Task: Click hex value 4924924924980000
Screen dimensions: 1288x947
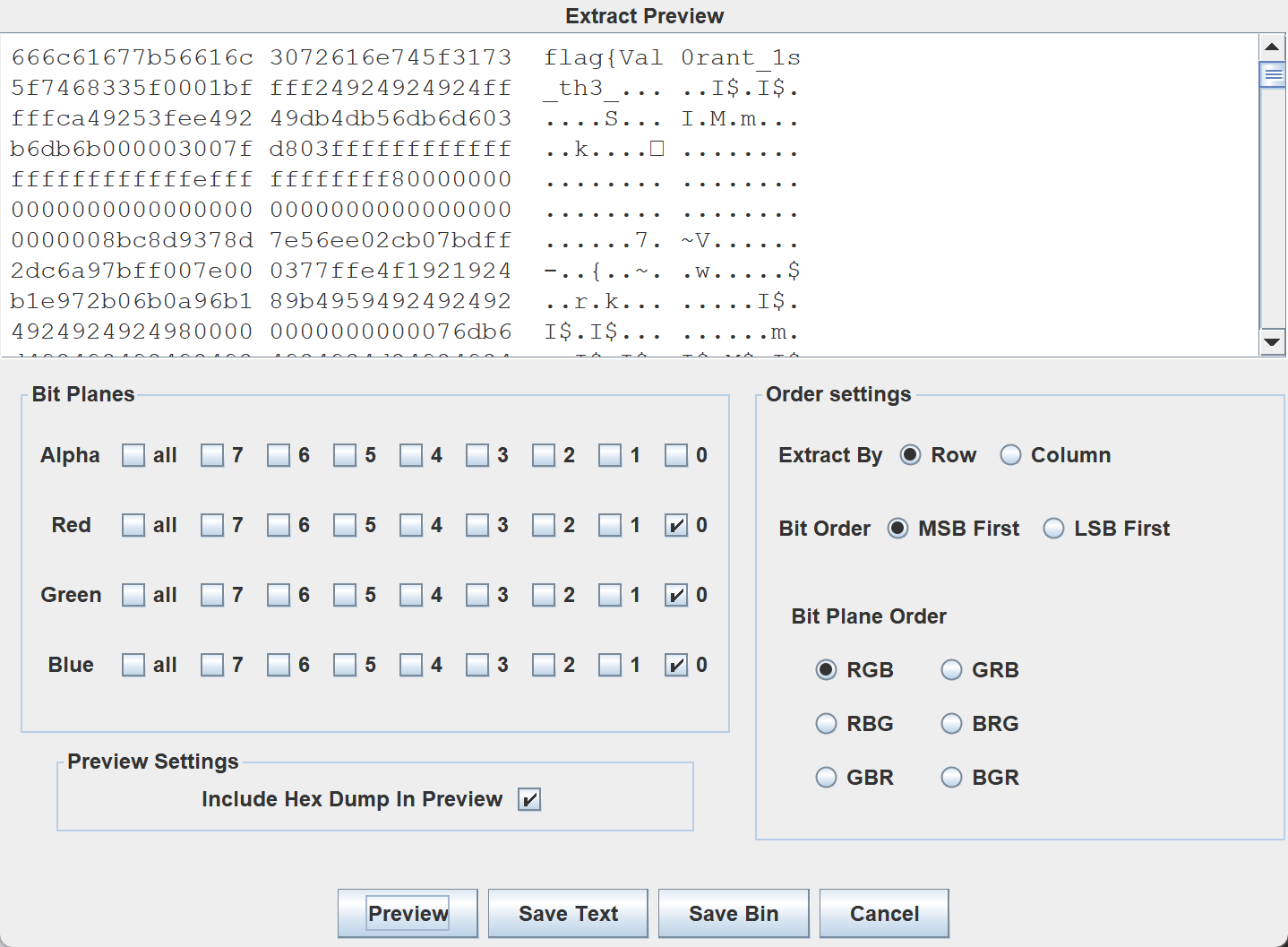Action: point(132,331)
